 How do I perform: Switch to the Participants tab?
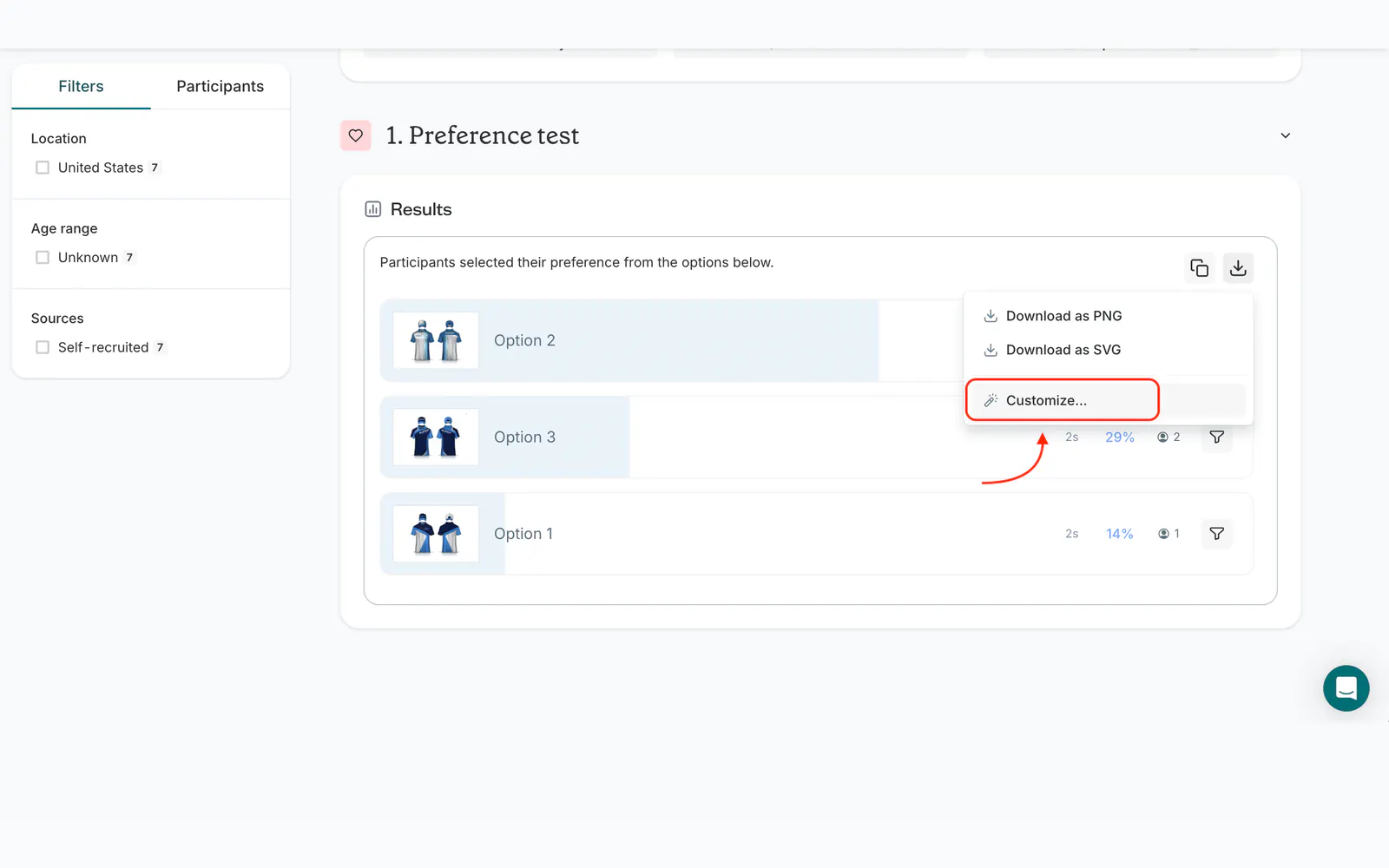[221, 86]
